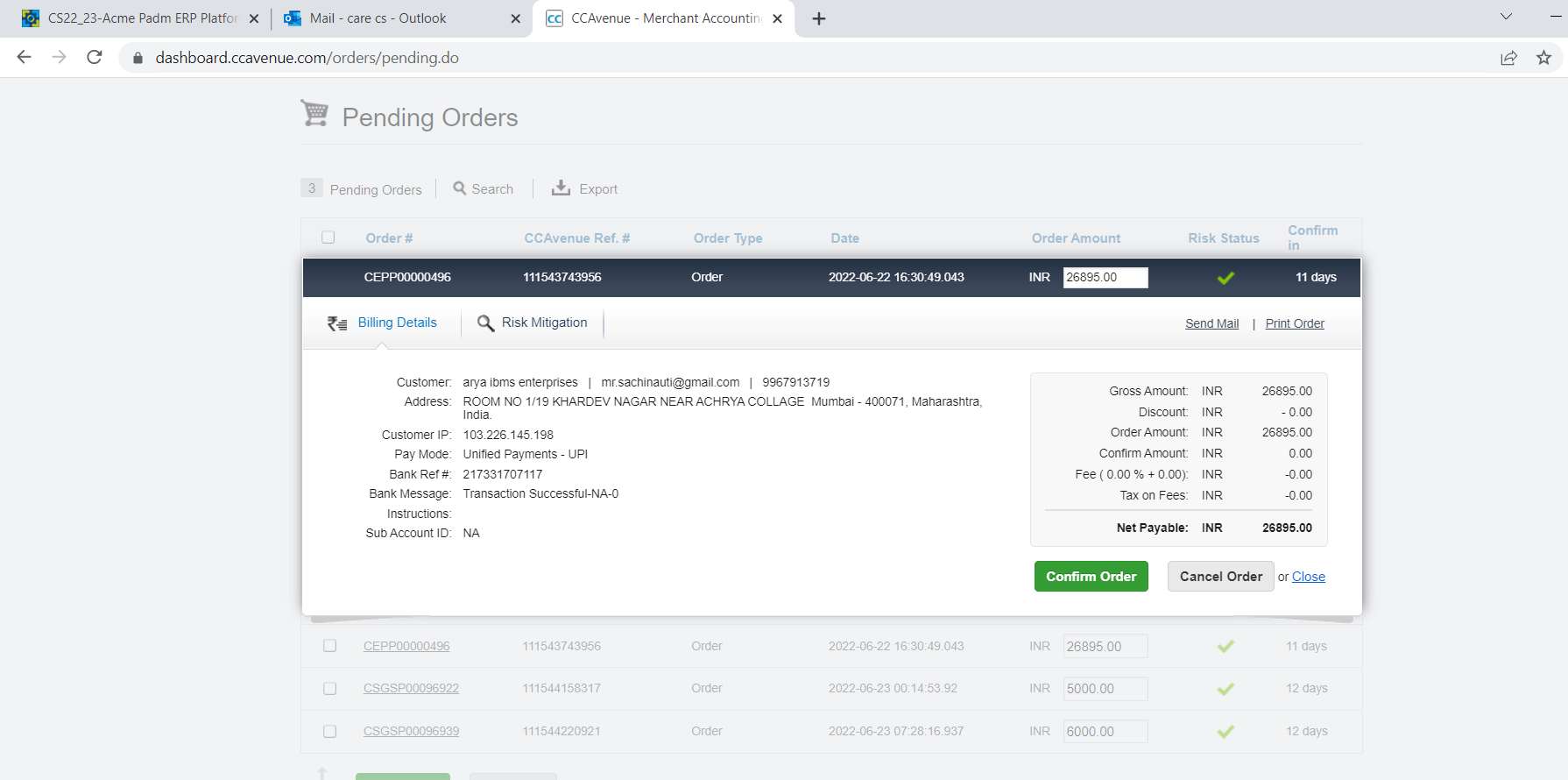
Task: Sort by Order Amount column header
Action: pos(1076,238)
